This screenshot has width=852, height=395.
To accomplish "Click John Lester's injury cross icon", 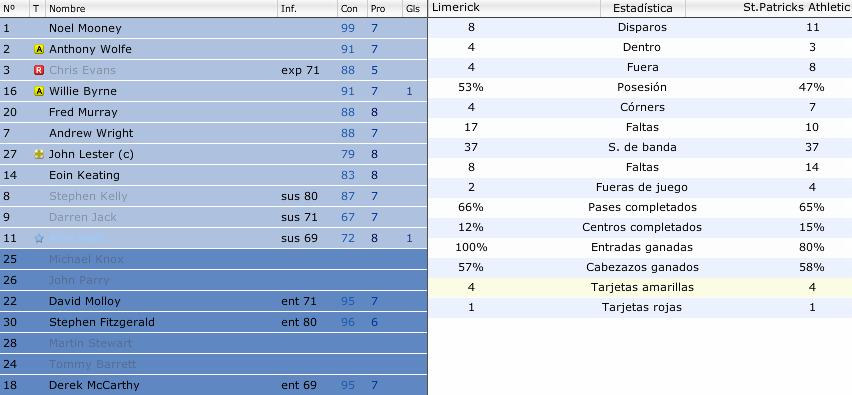I will pyautogui.click(x=39, y=154).
